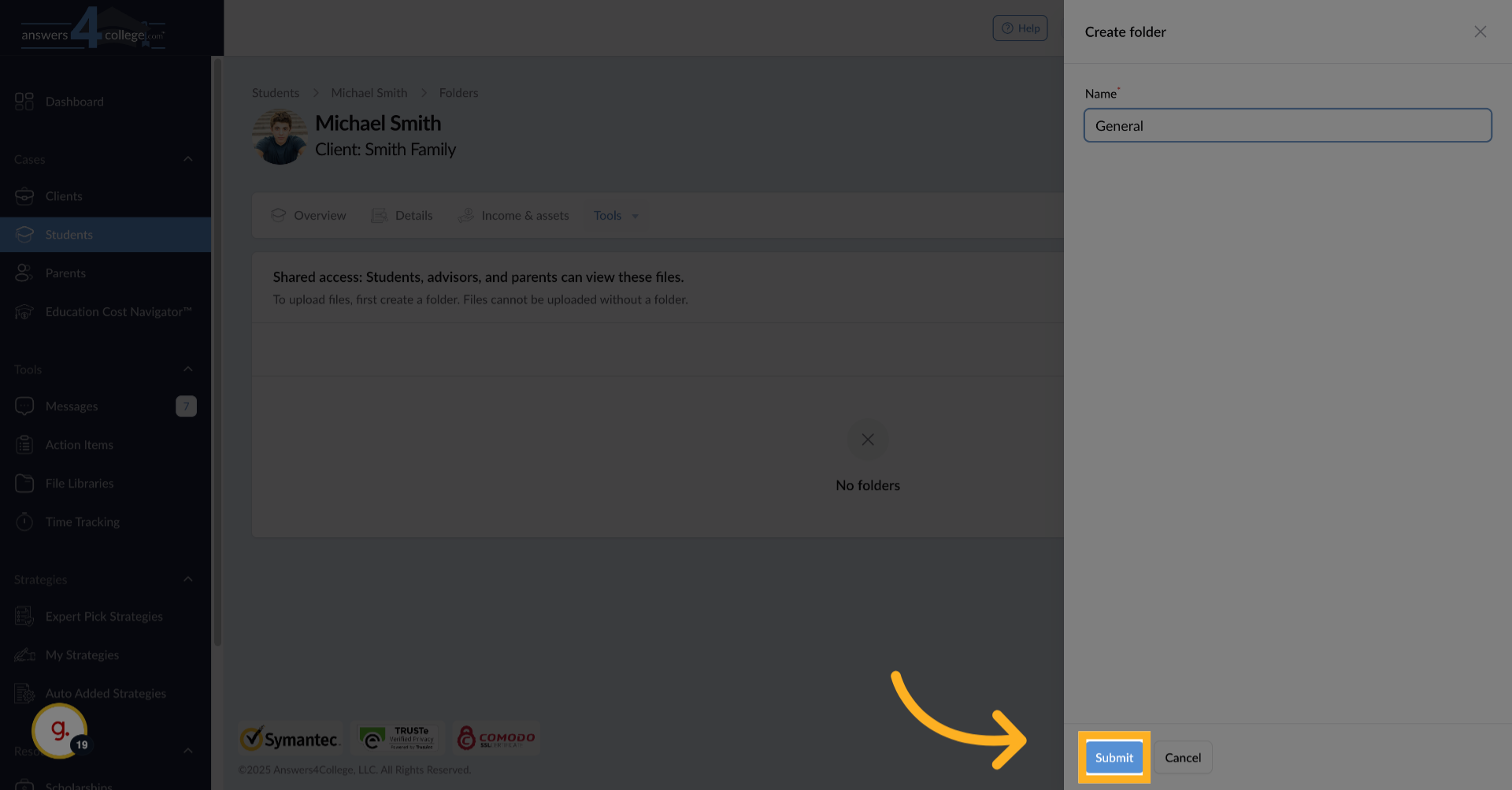Click the File Libraries folder icon
1512x790 pixels.
24,484
